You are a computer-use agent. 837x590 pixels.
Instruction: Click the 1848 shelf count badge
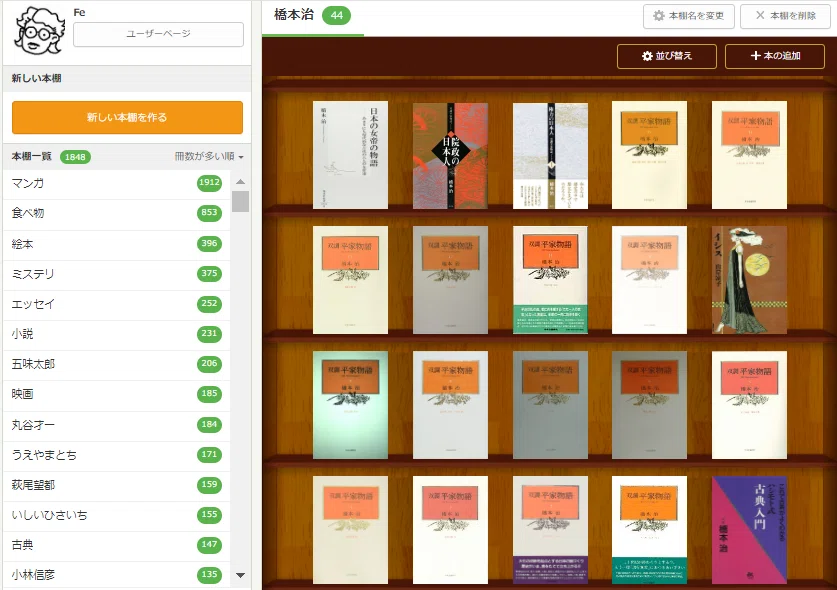75,157
